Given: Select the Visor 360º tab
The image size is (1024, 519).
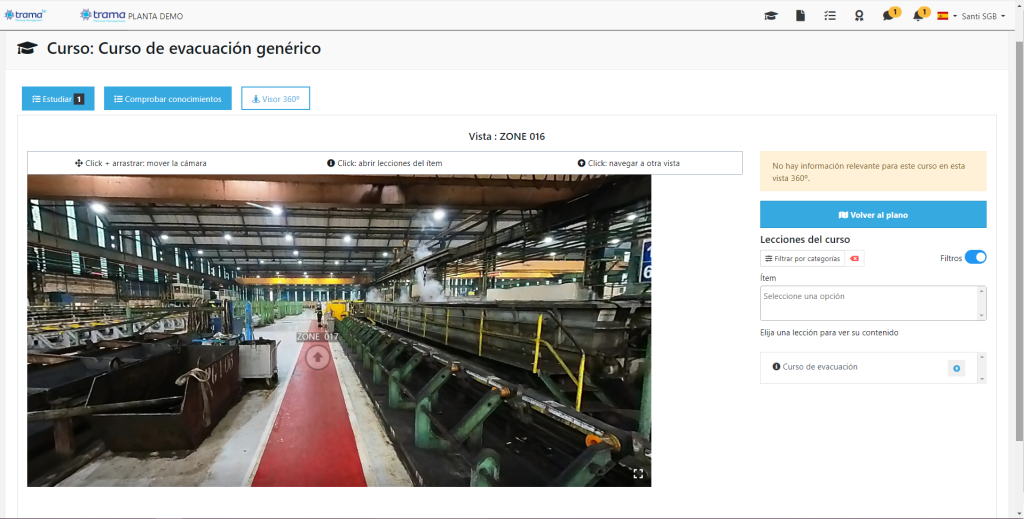Looking at the screenshot, I should tap(275, 99).
